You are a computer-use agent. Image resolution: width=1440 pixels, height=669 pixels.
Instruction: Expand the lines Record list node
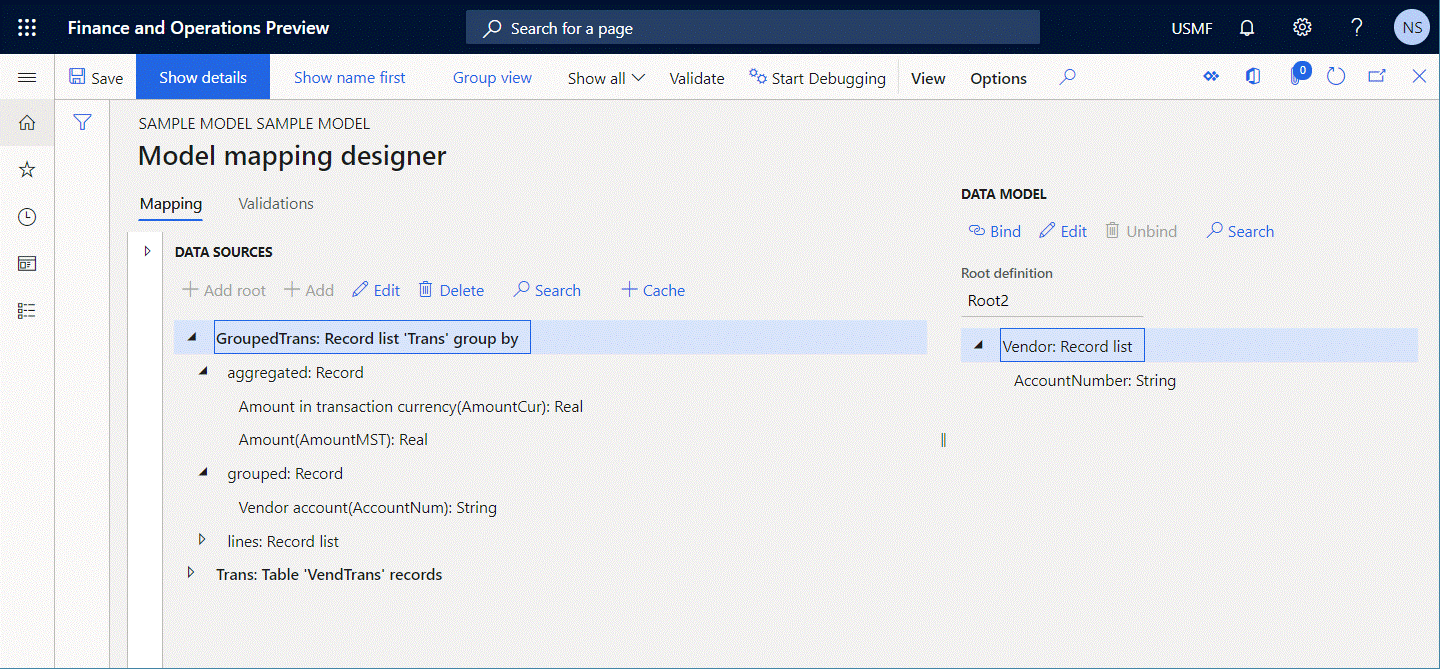point(203,540)
